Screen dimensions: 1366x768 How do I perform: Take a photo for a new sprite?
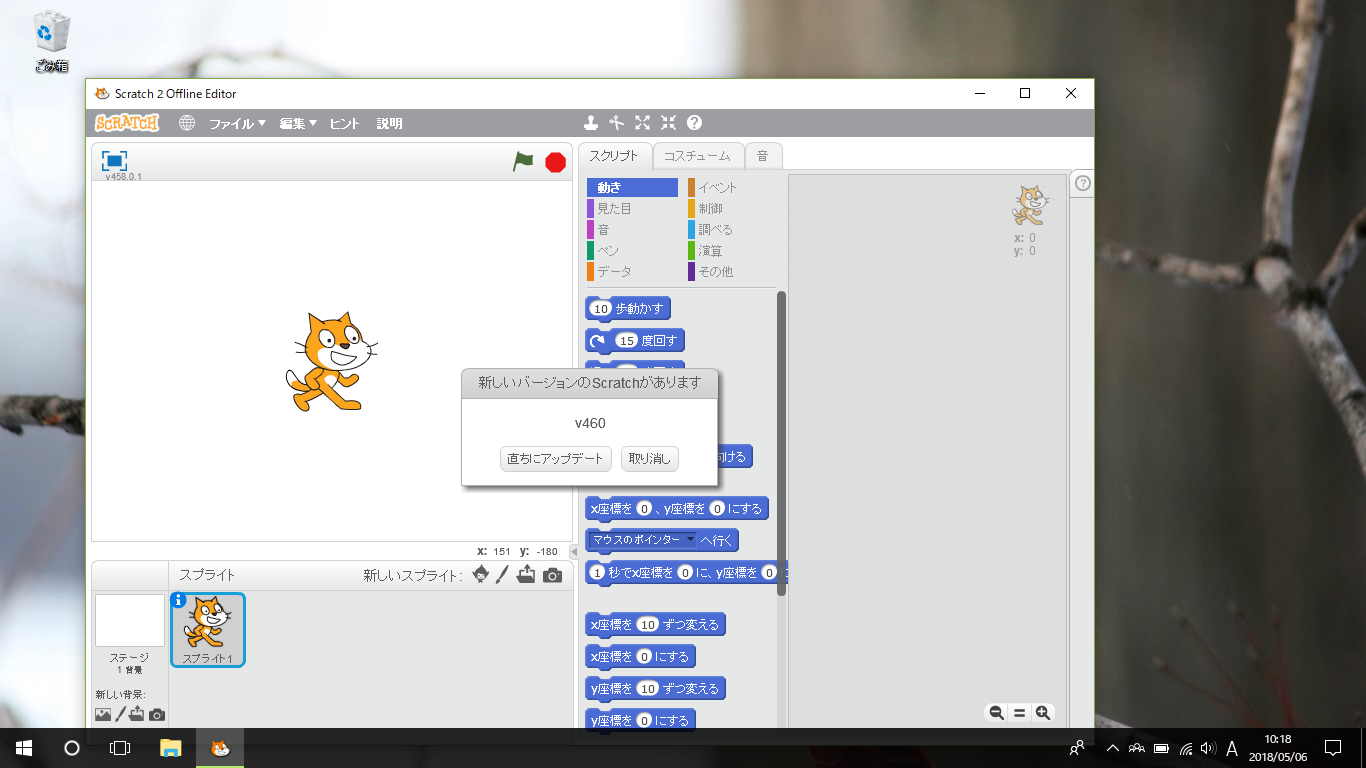pos(553,575)
